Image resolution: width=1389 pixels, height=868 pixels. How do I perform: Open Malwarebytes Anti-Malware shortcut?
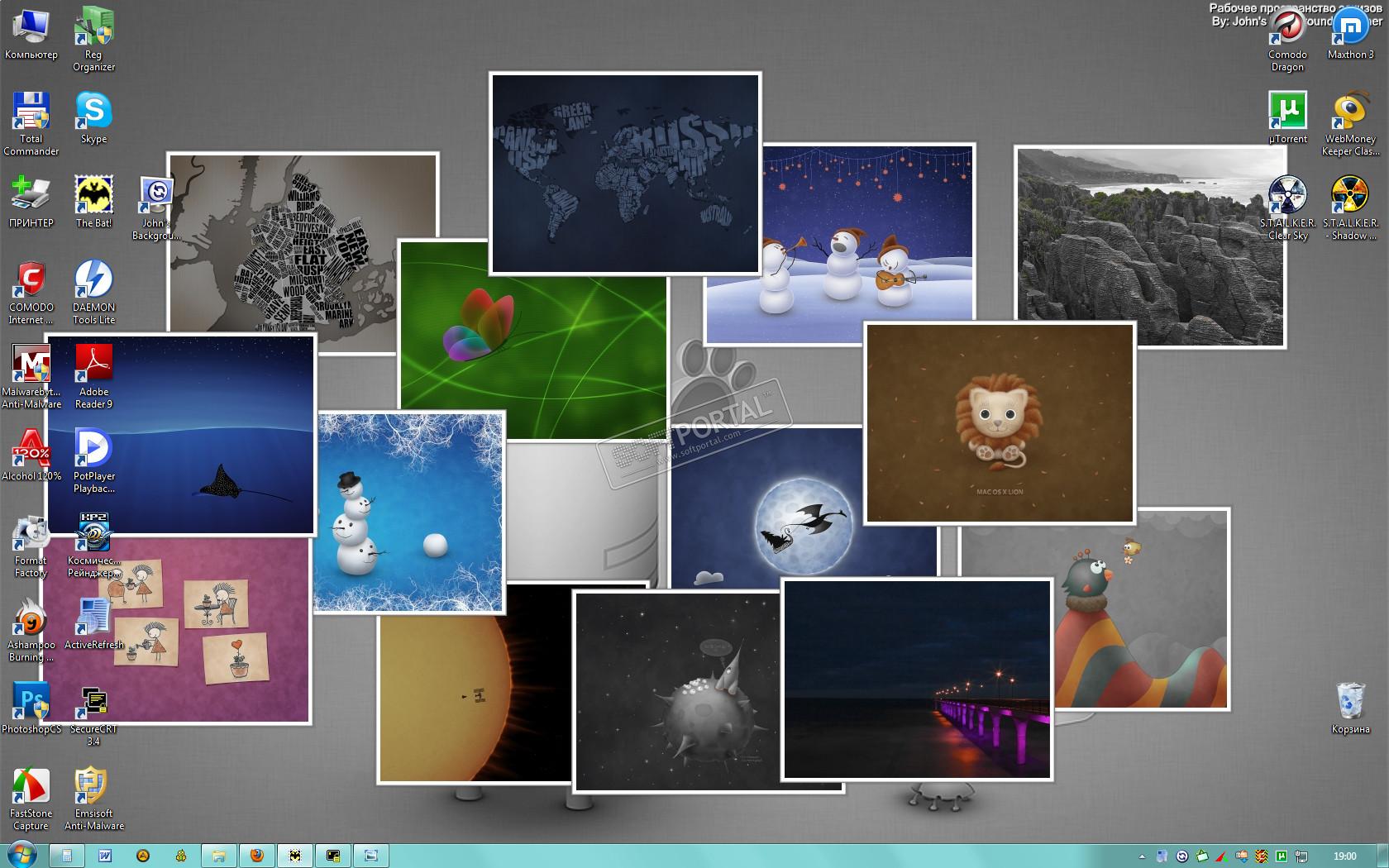click(31, 377)
